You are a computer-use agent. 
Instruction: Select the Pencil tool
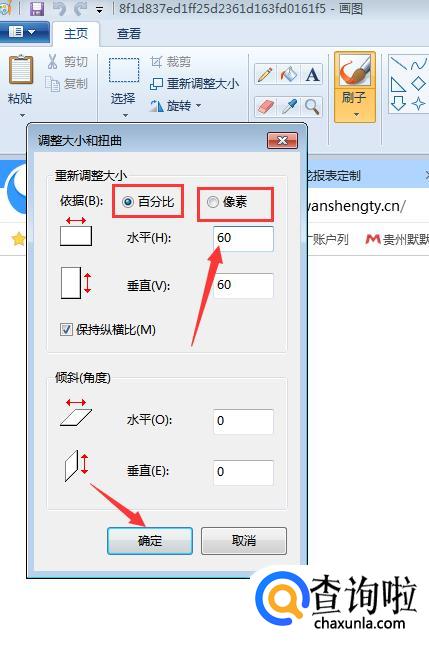(x=265, y=75)
